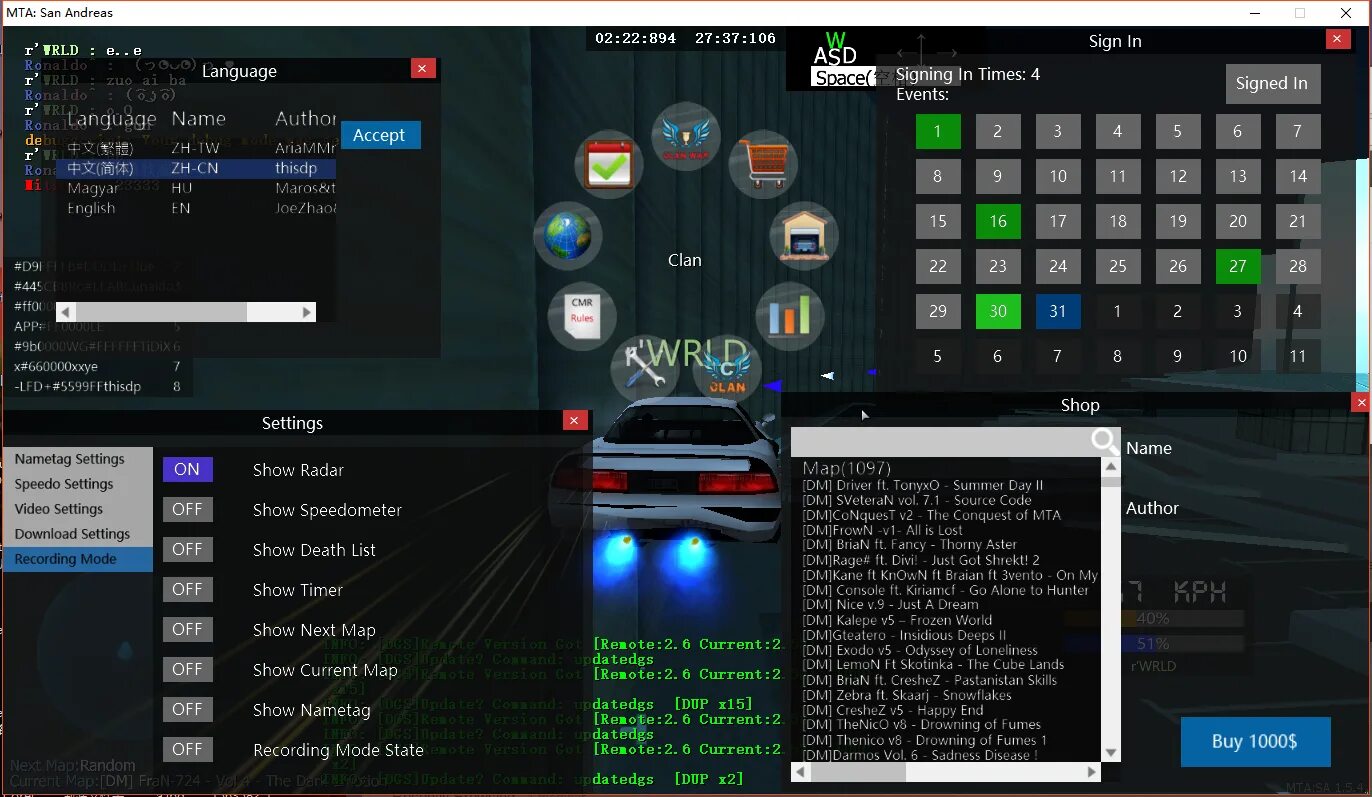Open the bar chart statistics icon

[789, 315]
